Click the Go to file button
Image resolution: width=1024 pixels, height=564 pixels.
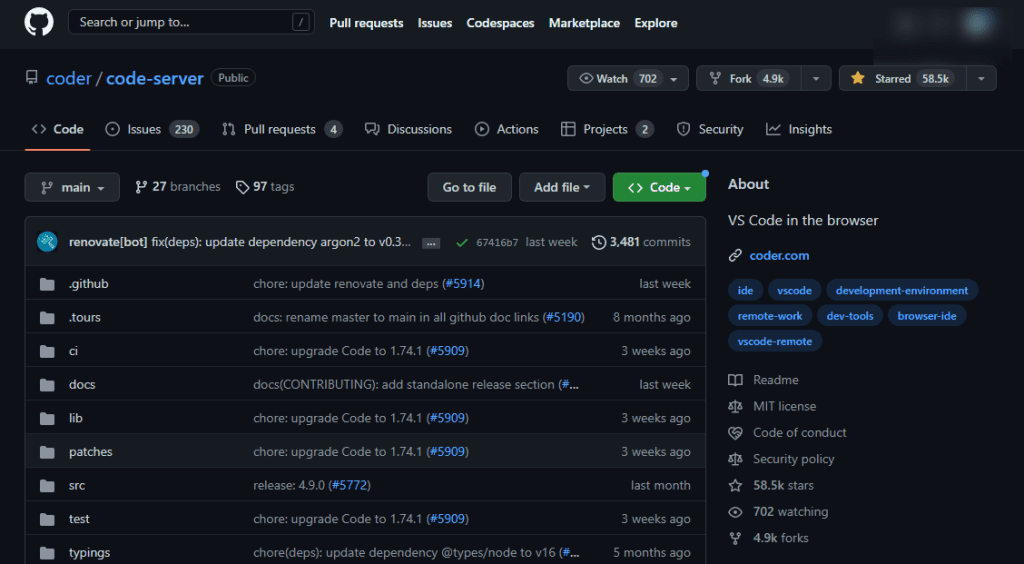470,187
